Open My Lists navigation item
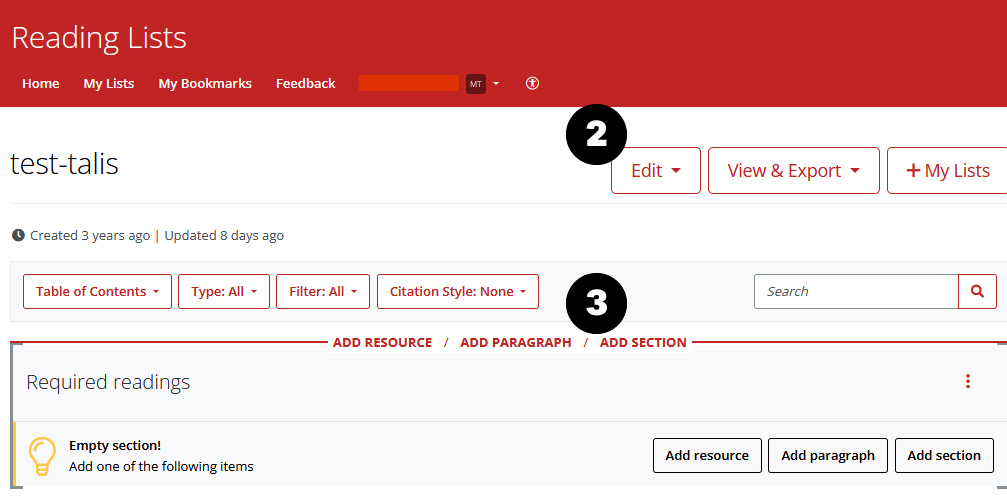Image resolution: width=1007 pixels, height=501 pixels. [109, 84]
